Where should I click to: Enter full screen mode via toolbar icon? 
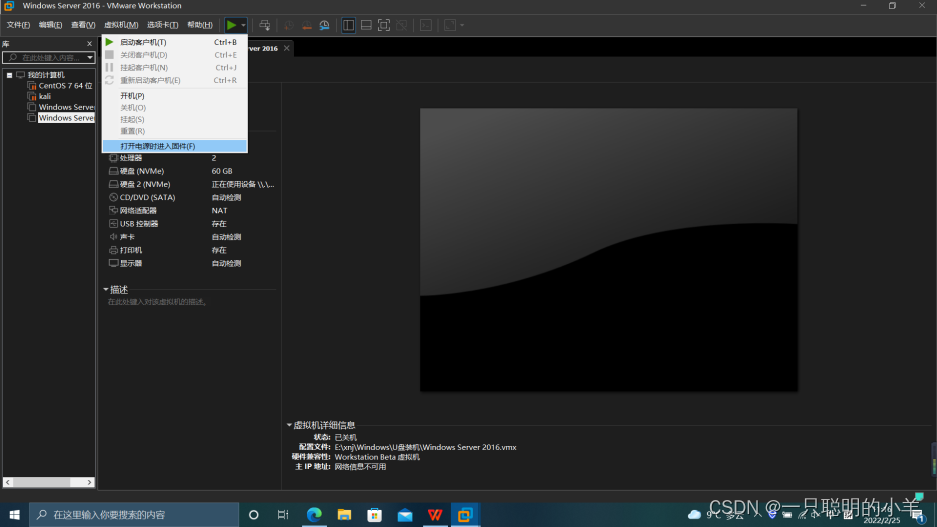tap(384, 25)
